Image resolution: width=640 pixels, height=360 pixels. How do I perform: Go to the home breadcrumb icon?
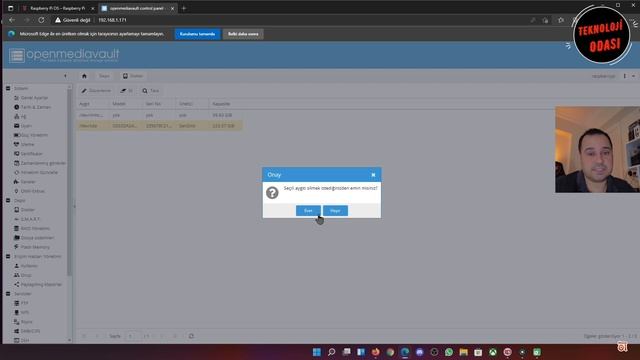coord(84,76)
